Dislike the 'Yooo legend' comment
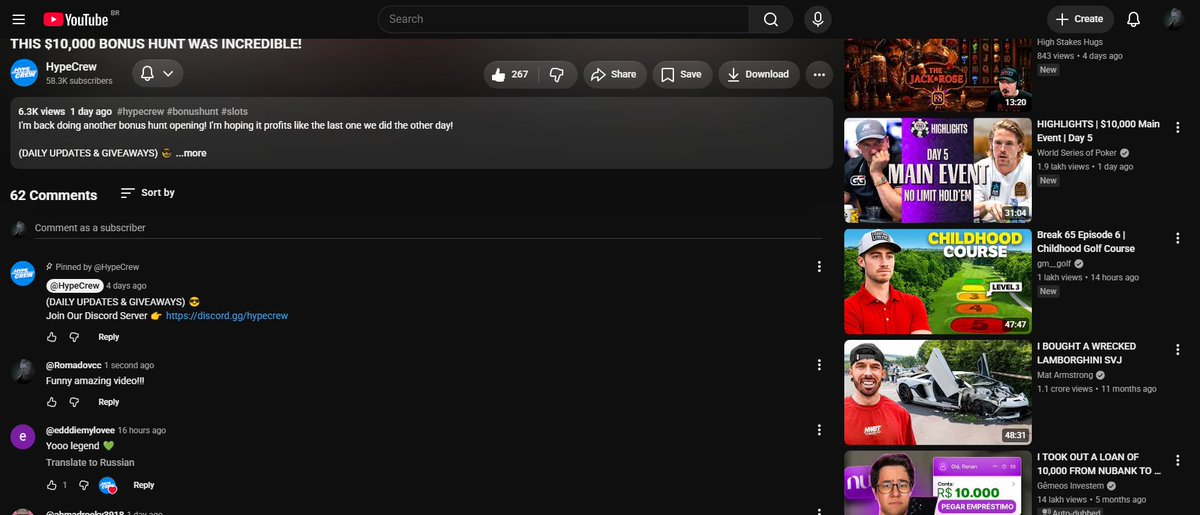1200x515 pixels. pos(85,485)
